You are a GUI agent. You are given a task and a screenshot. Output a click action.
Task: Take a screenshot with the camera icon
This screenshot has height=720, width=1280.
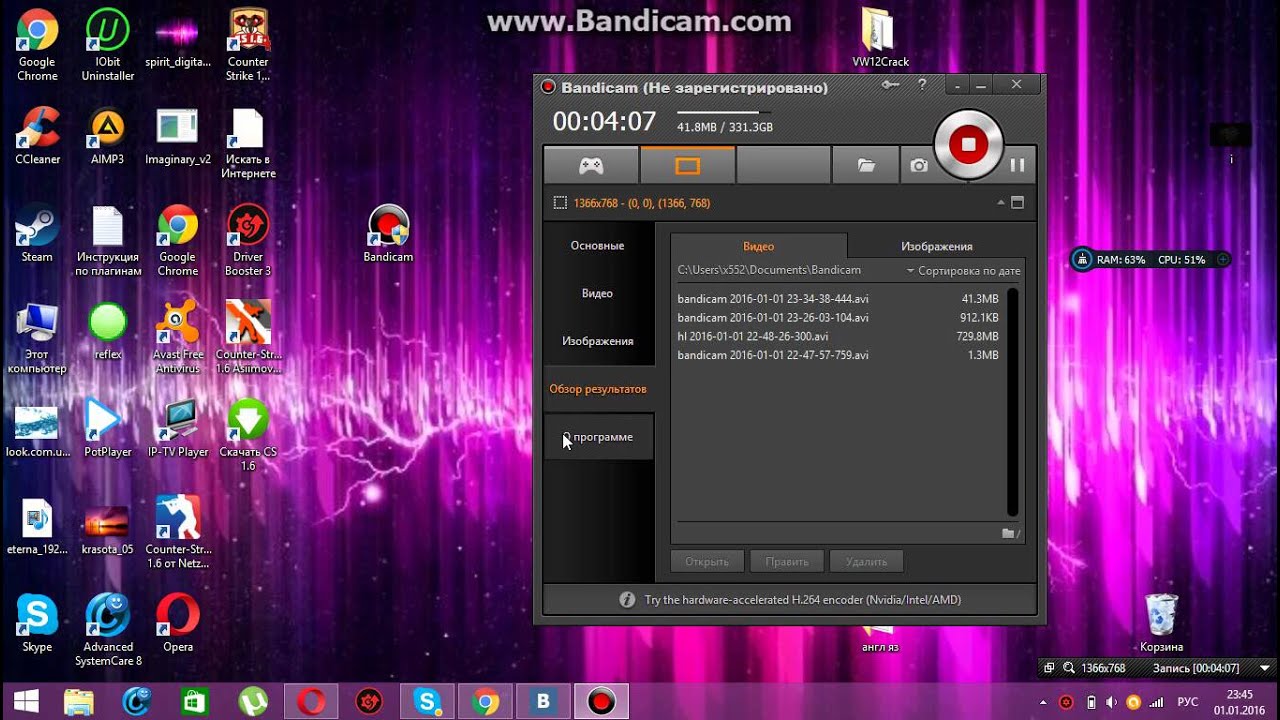[x=918, y=166]
